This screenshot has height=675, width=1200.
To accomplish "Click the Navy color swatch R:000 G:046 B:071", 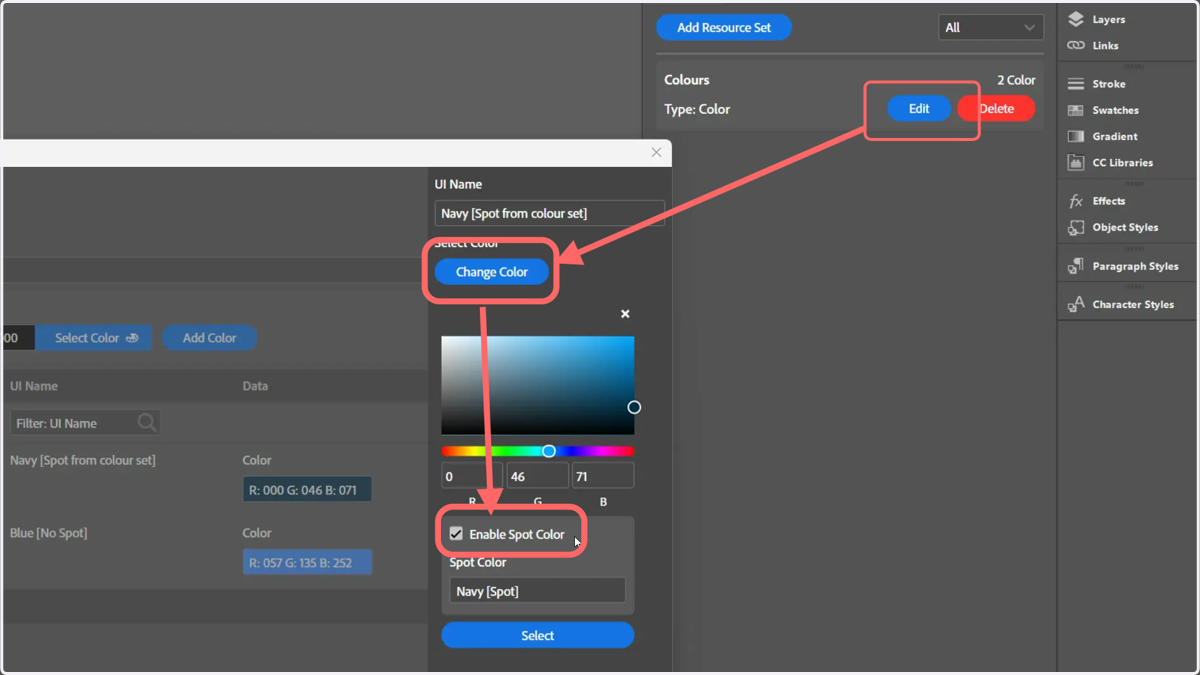I will tap(307, 490).
